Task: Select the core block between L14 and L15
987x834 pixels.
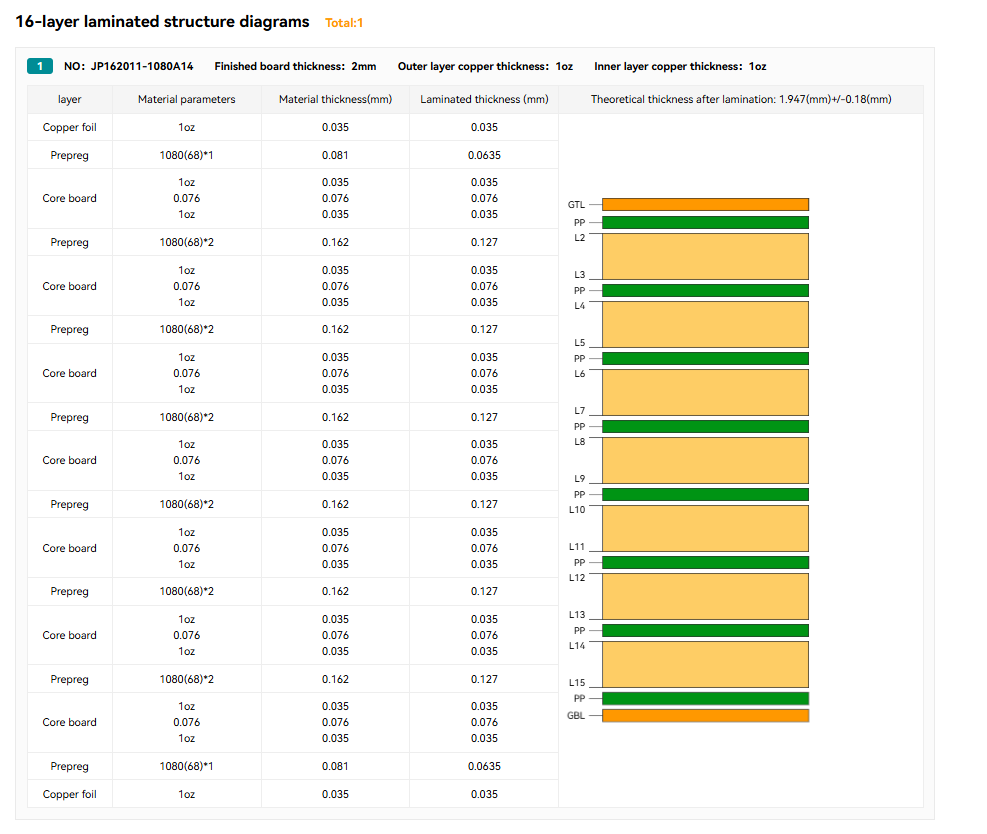Action: [705, 664]
